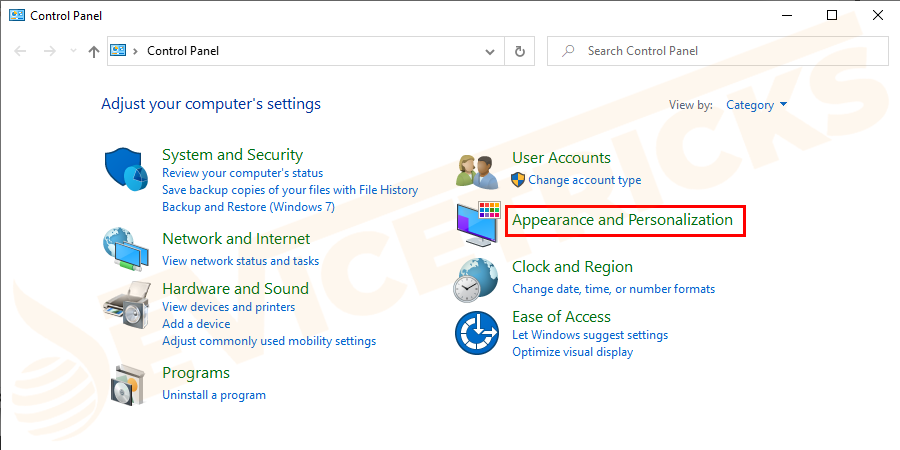Viewport: 900px width, 450px height.
Task: Open the System and Security shield icon
Action: pyautogui.click(x=127, y=169)
